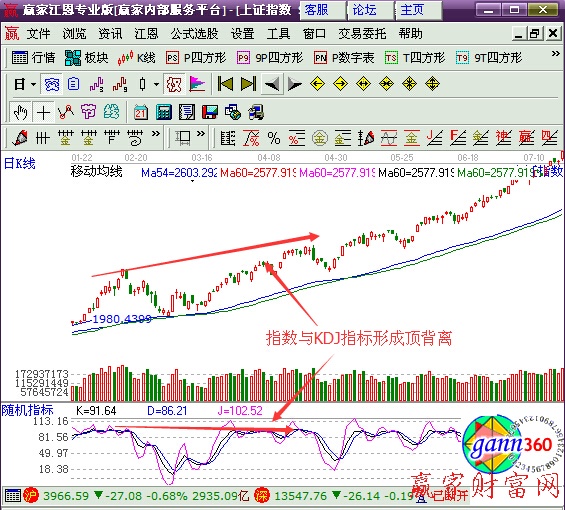Open the 资讯 menu

coord(110,34)
